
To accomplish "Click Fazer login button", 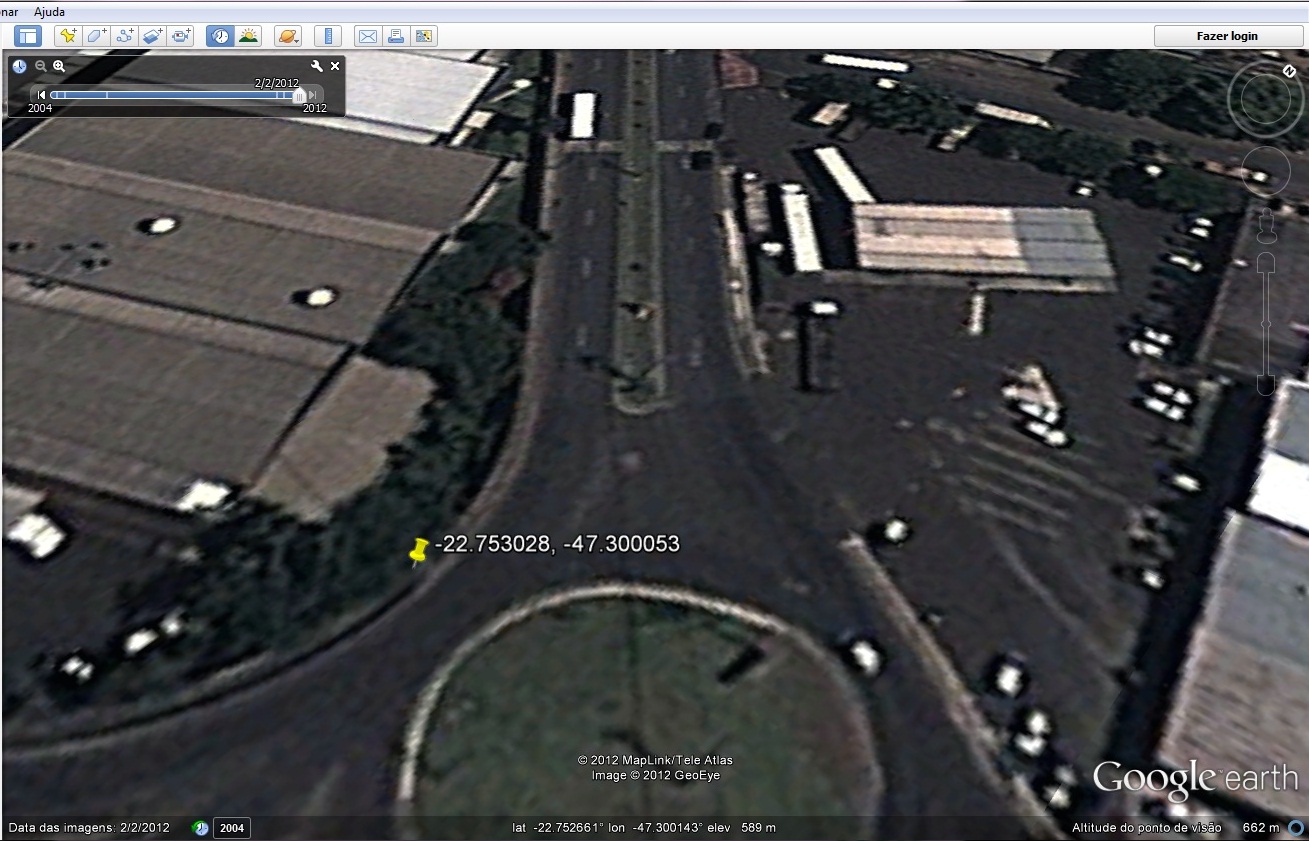I will tap(1227, 36).
